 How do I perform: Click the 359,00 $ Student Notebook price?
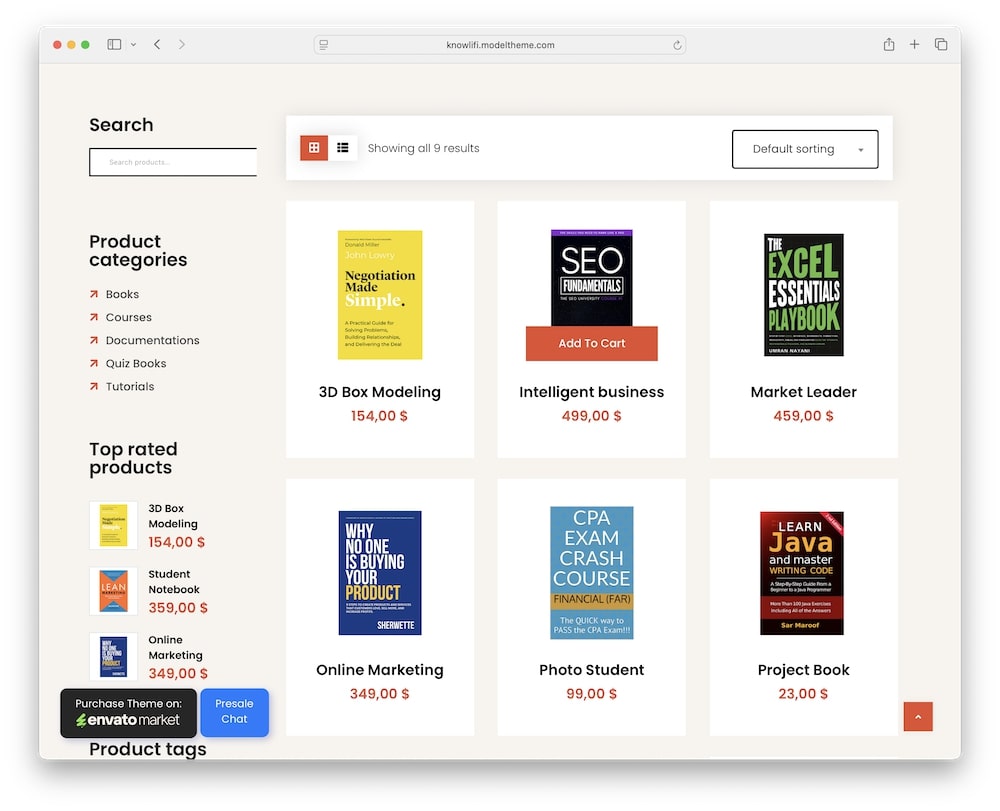pyautogui.click(x=178, y=608)
